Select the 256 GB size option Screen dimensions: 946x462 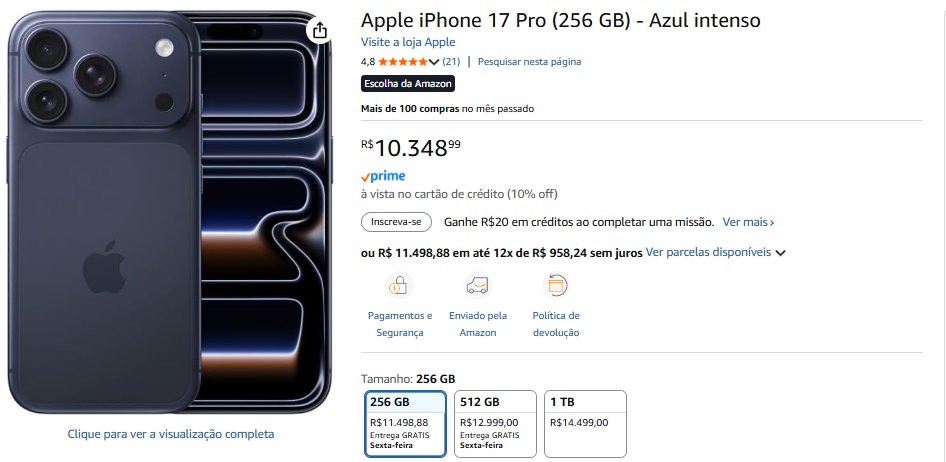406,423
